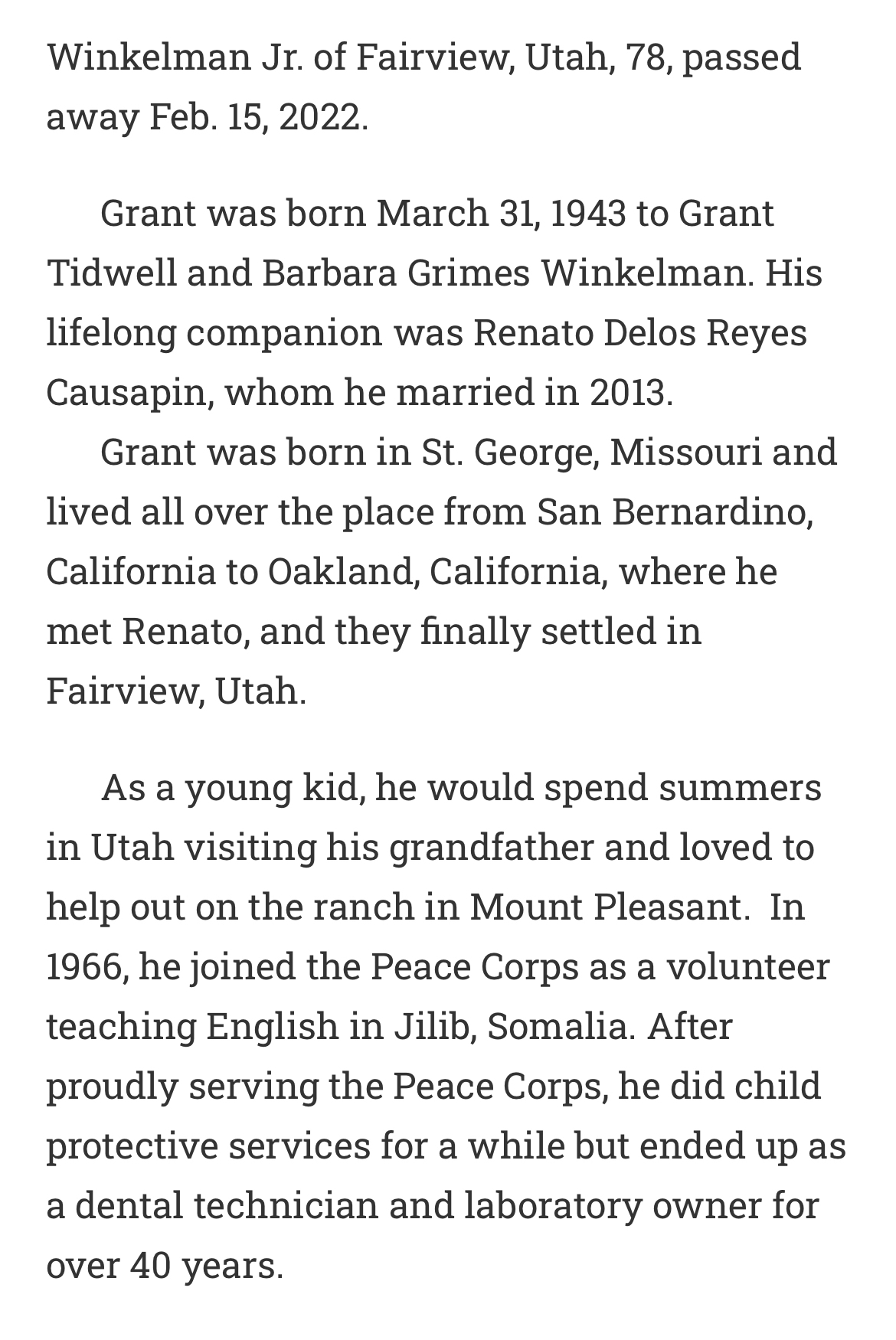896x1340 pixels.
Task: Click the name 'Renato Delos Reyes'
Action: point(640,333)
